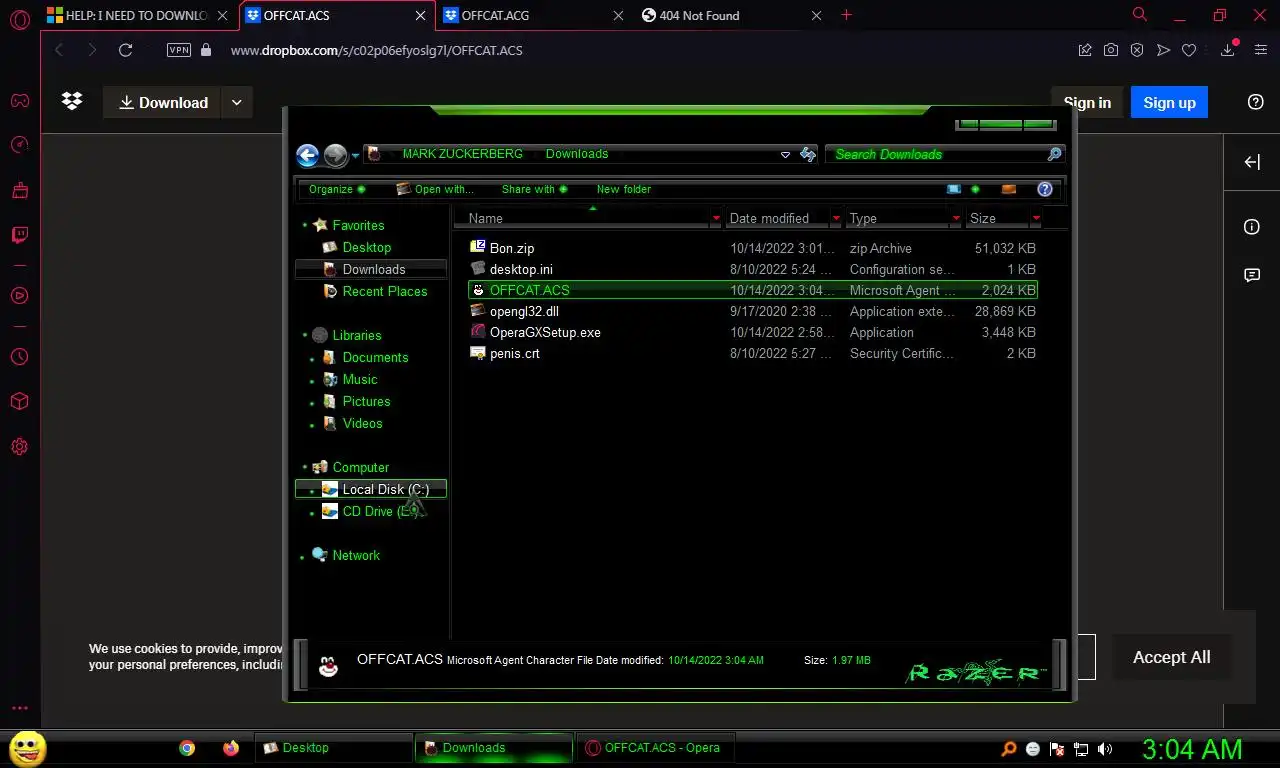Click the smiley Start button
Image resolution: width=1280 pixels, height=768 pixels.
point(27,748)
